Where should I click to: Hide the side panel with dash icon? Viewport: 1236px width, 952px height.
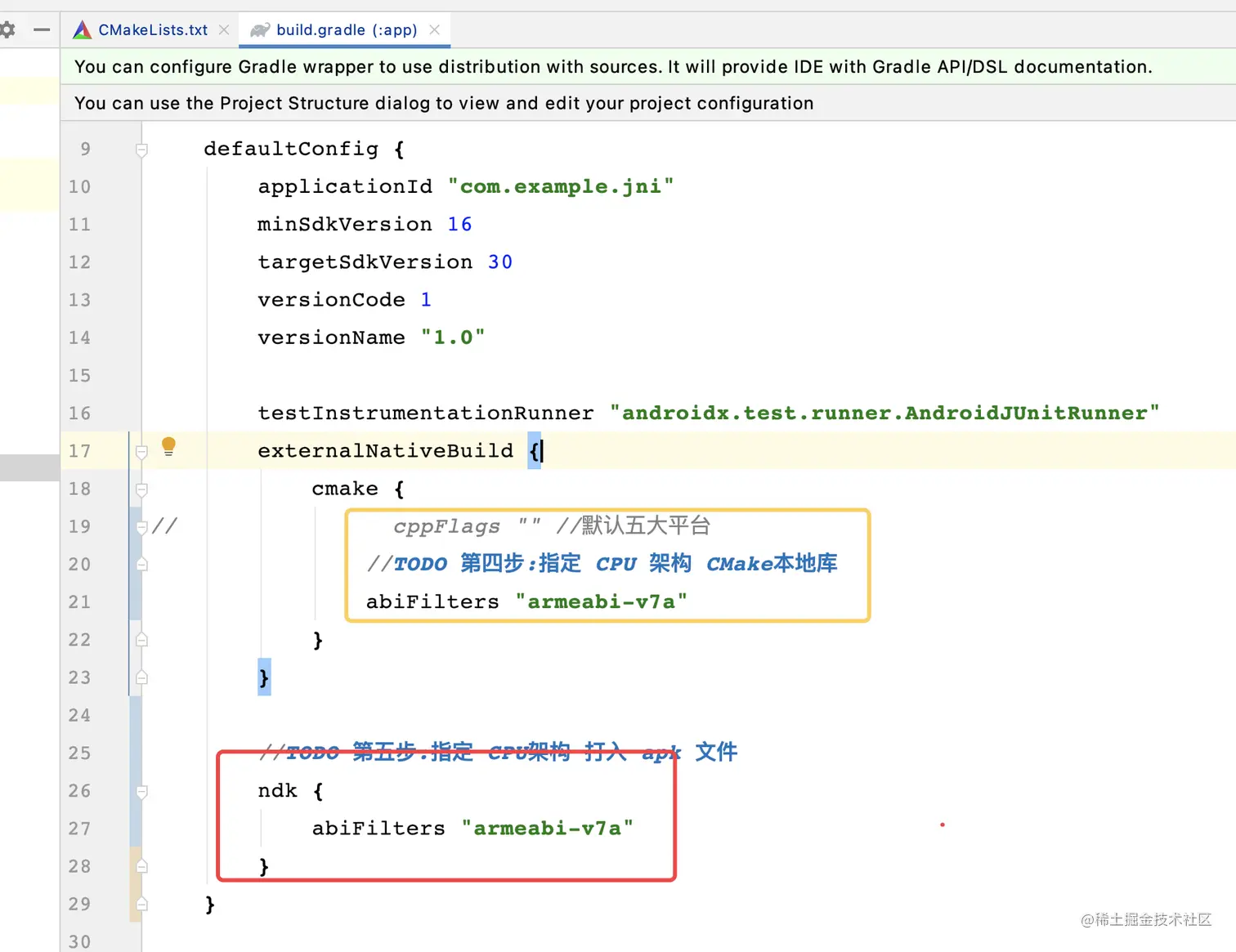tap(42, 30)
